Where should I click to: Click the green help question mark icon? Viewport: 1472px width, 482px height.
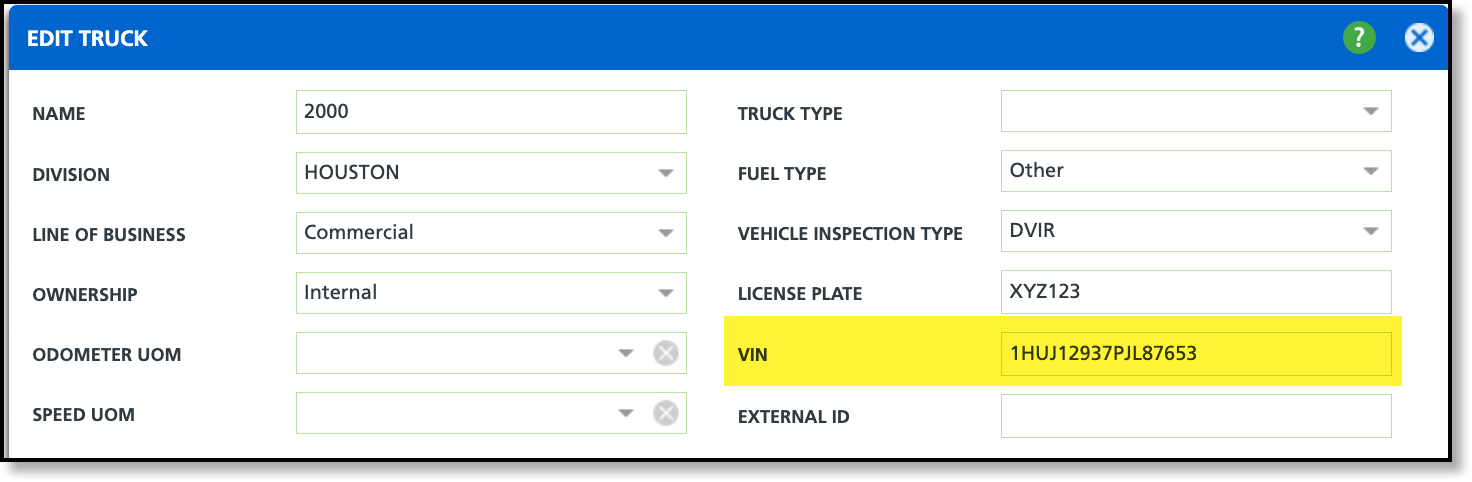[x=1359, y=39]
